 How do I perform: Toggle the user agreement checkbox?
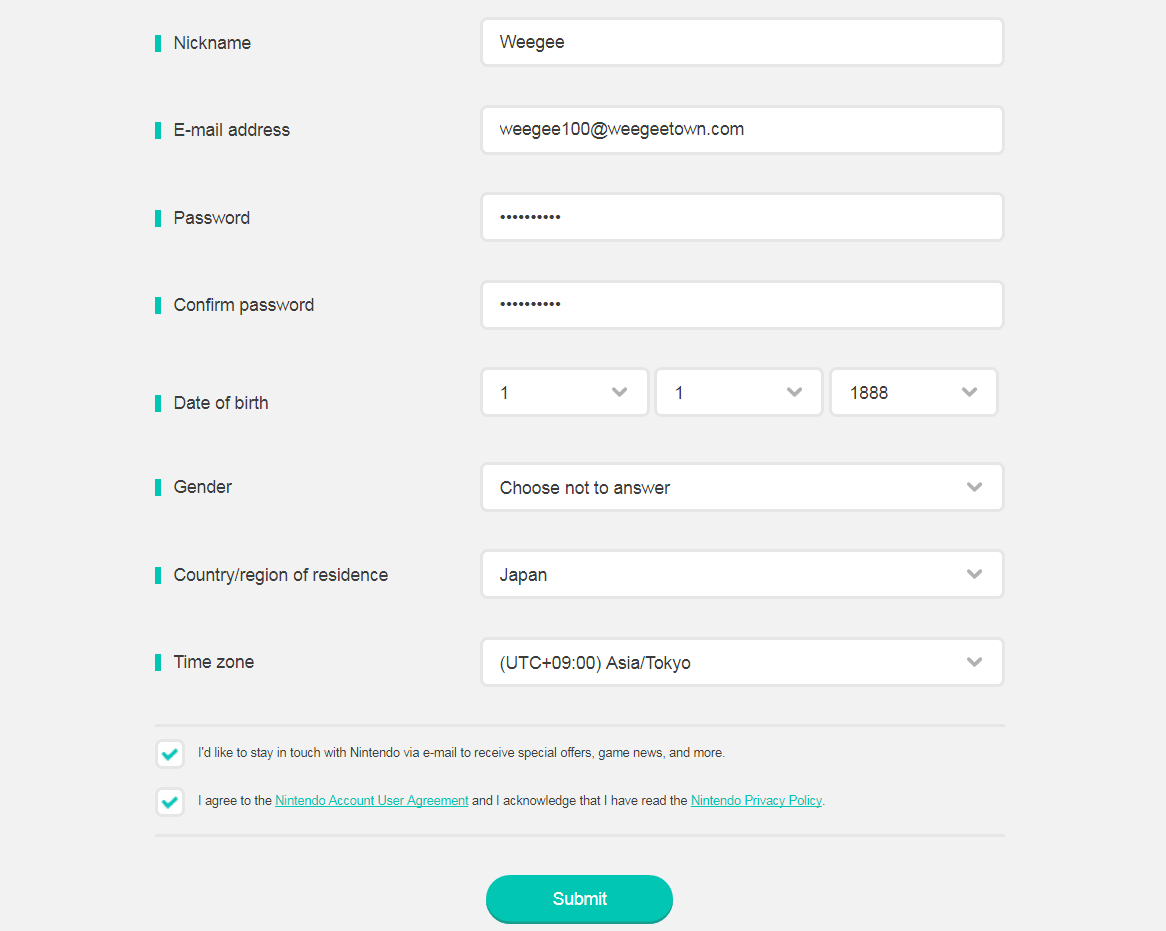click(170, 802)
